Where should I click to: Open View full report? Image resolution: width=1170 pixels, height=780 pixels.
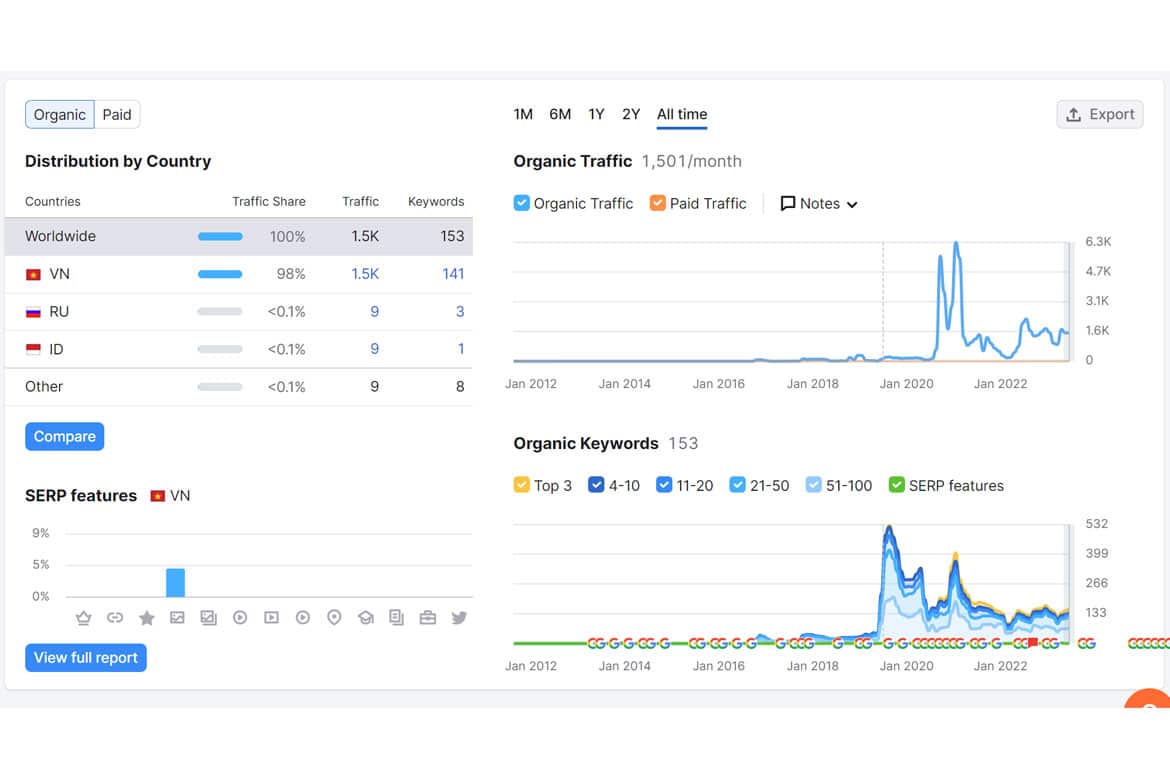86,658
